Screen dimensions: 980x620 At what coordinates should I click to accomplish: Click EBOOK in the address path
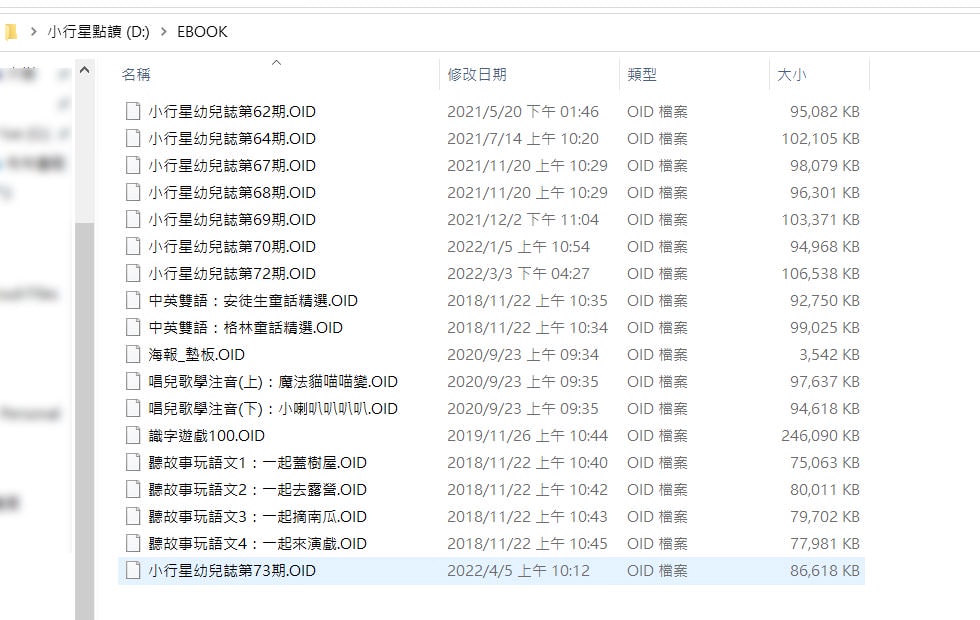[x=202, y=31]
